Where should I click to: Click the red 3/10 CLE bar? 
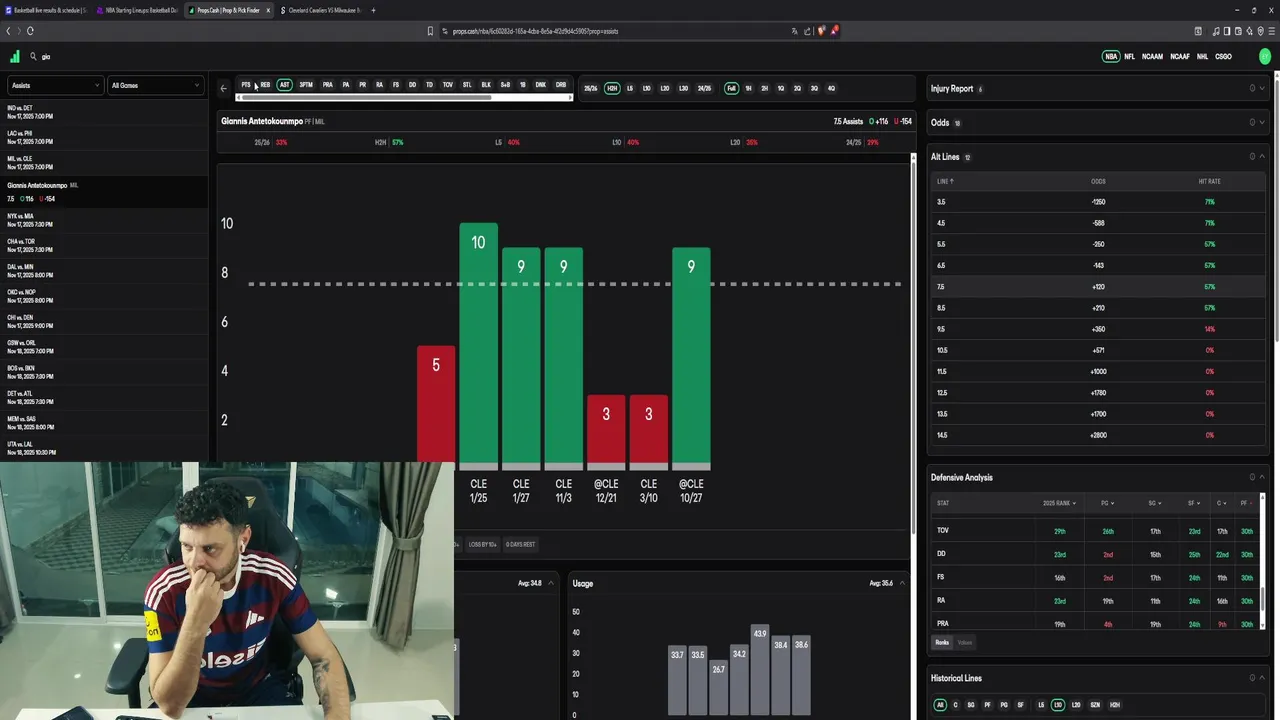click(648, 432)
